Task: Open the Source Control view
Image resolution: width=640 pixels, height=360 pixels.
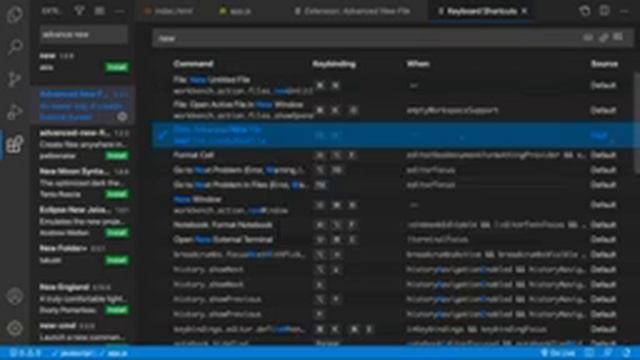Action: [x=15, y=79]
